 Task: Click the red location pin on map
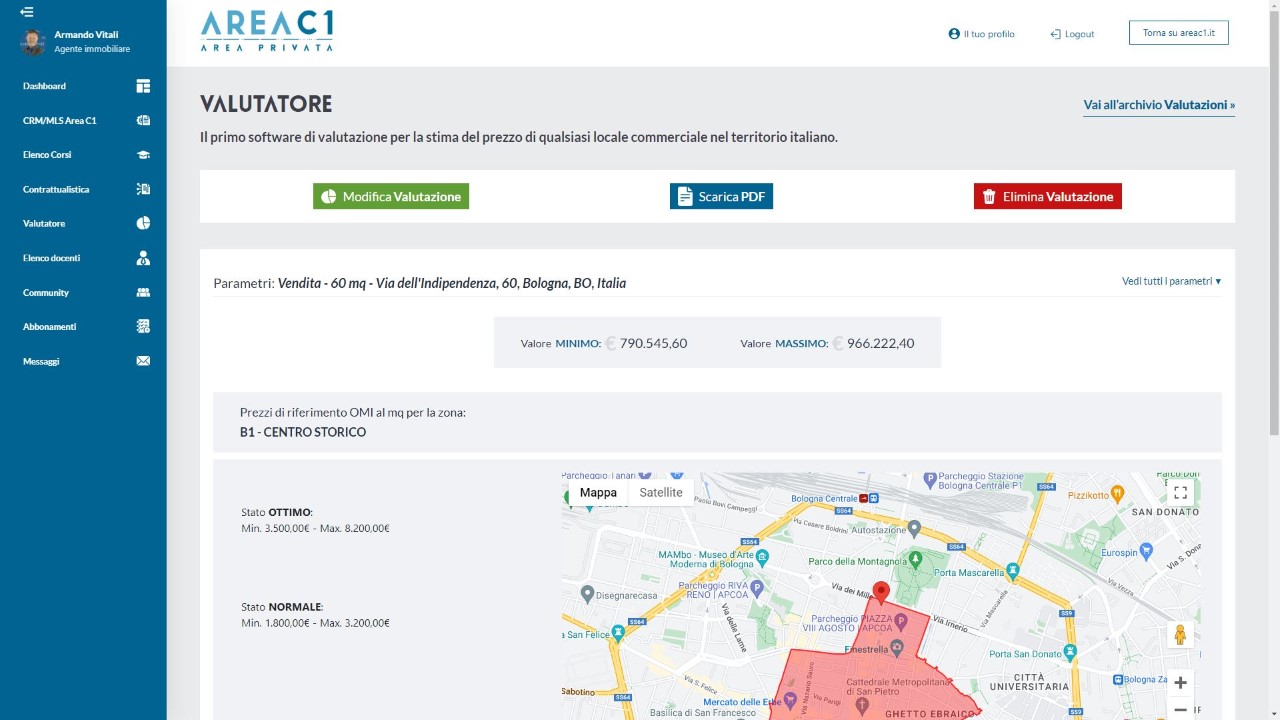[881, 592]
